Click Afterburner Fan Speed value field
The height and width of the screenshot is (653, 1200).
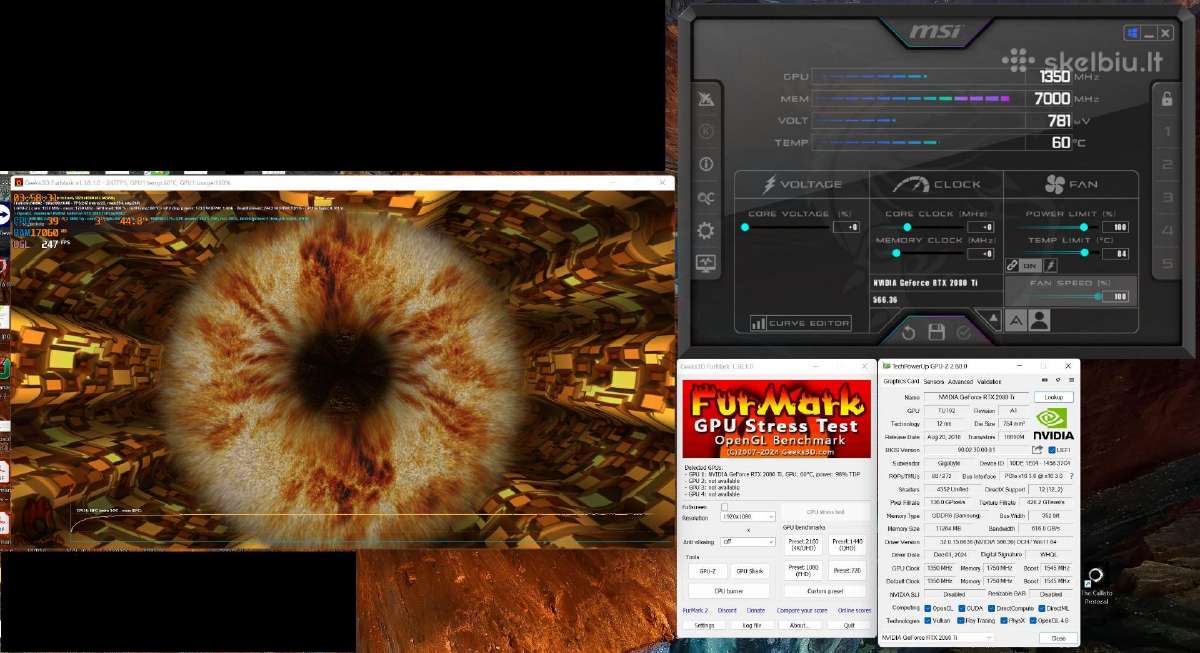tap(1115, 296)
